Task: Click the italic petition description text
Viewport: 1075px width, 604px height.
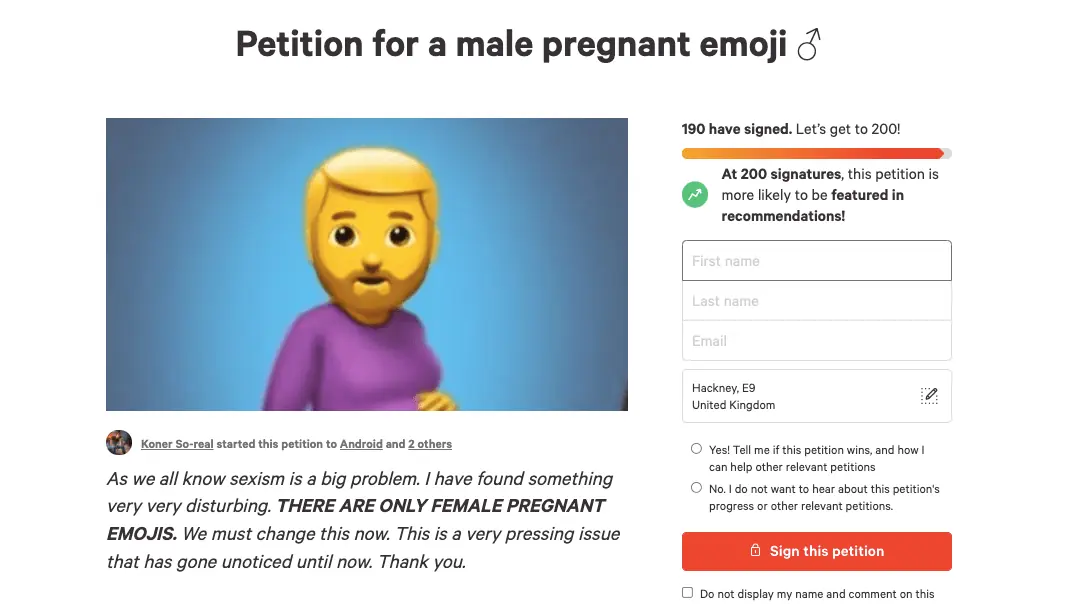Action: tap(364, 520)
